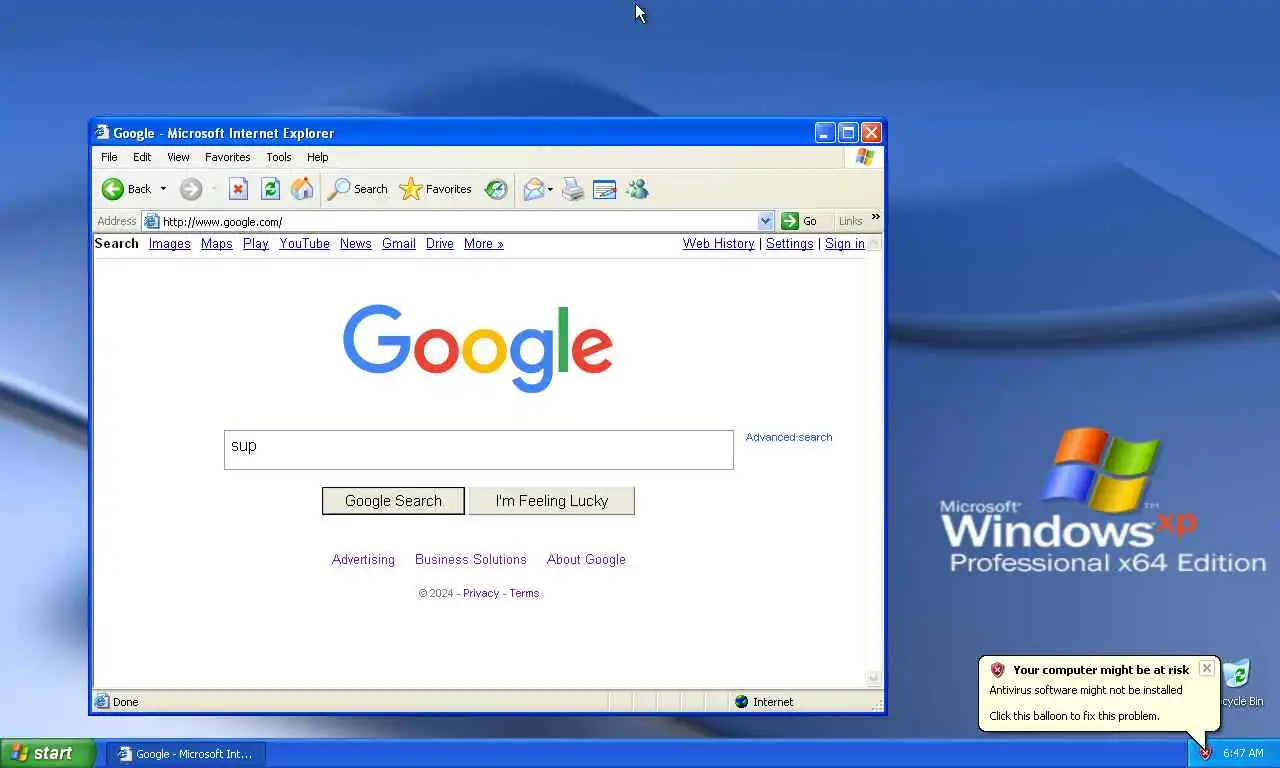Viewport: 1280px width, 768px height.
Task: Open the Maps link
Action: coord(217,243)
